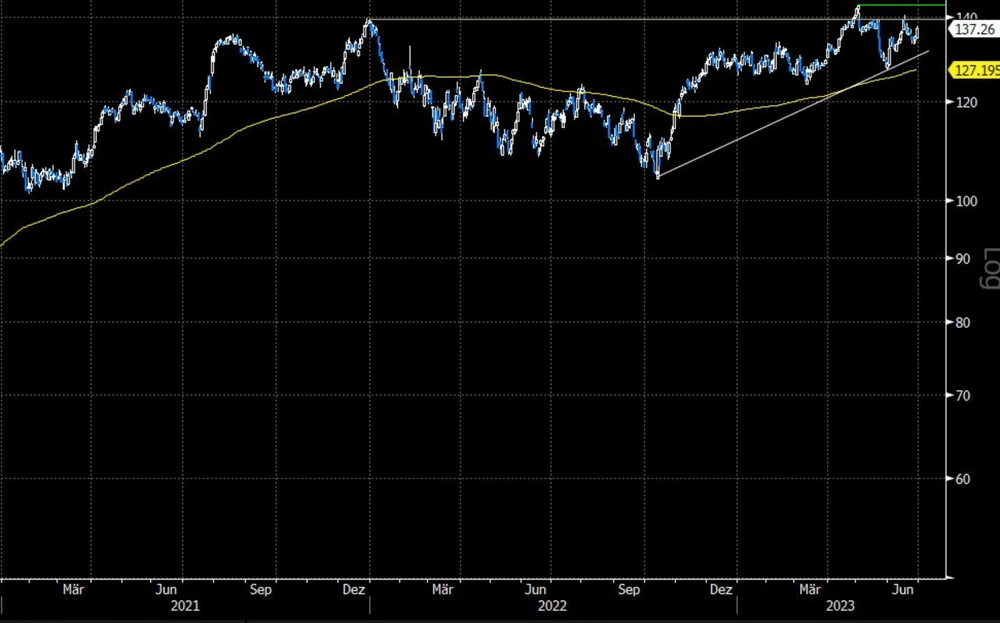
Task: Click the 137.26 current price label
Action: [974, 31]
